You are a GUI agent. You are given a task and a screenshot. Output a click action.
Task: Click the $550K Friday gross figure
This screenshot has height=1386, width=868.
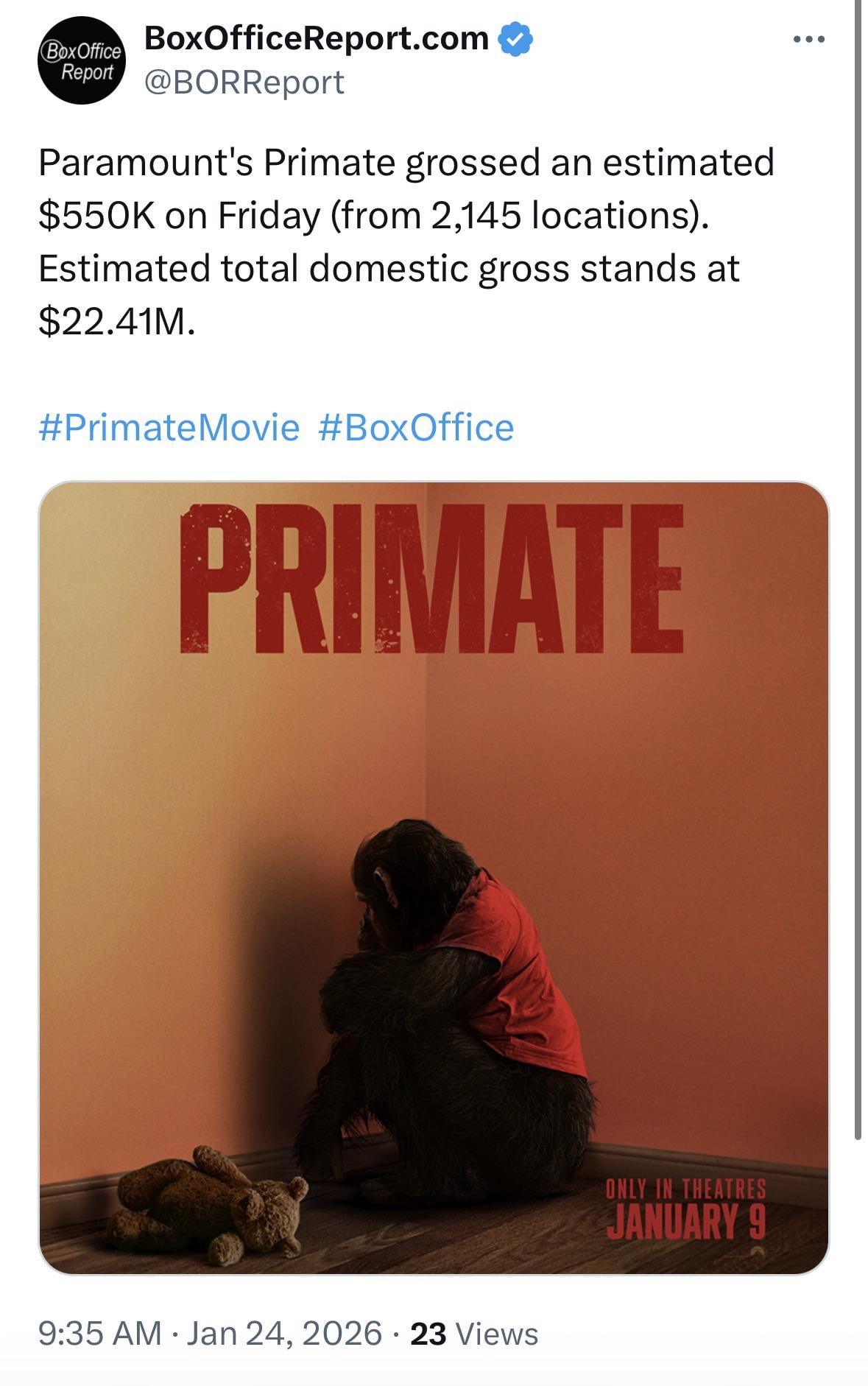pyautogui.click(x=96, y=216)
